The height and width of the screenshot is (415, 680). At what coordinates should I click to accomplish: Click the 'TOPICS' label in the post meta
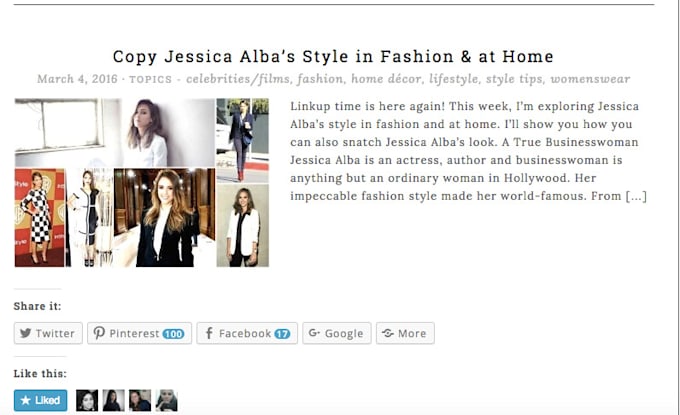click(x=150, y=80)
